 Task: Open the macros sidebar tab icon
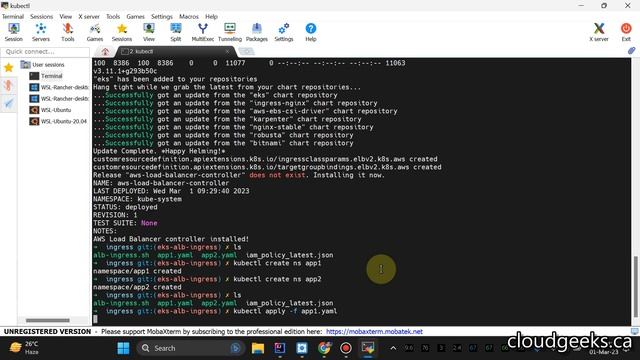coord(9,103)
